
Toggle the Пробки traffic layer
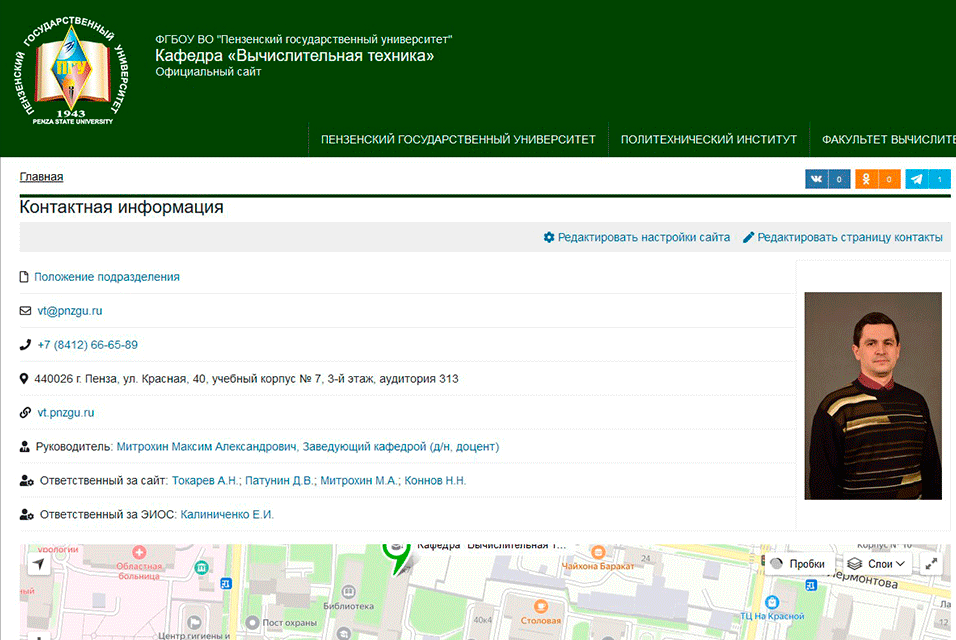pos(799,564)
